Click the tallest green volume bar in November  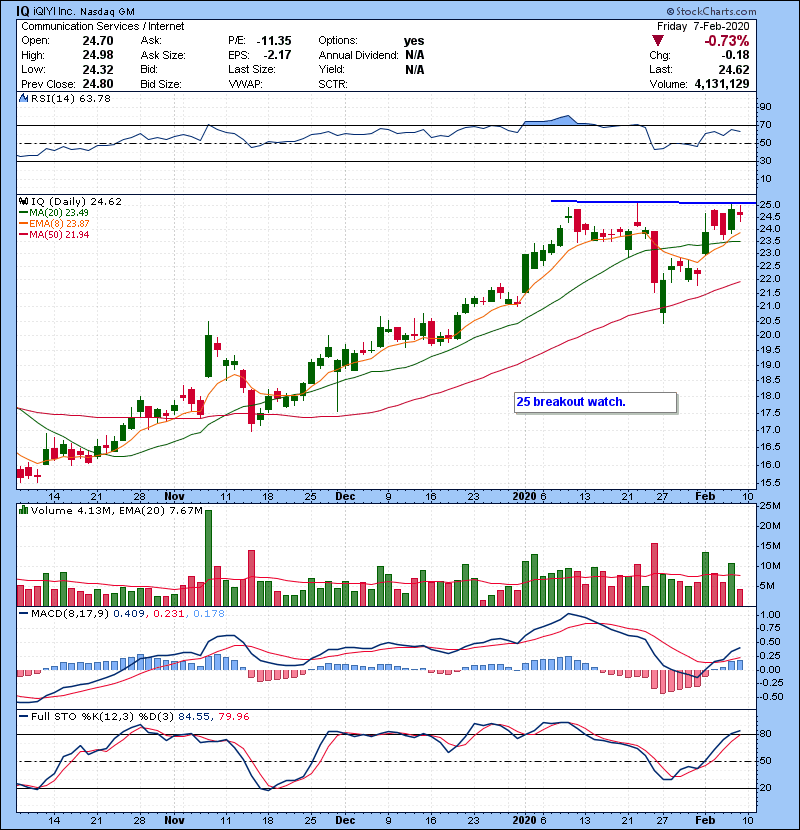[209, 558]
